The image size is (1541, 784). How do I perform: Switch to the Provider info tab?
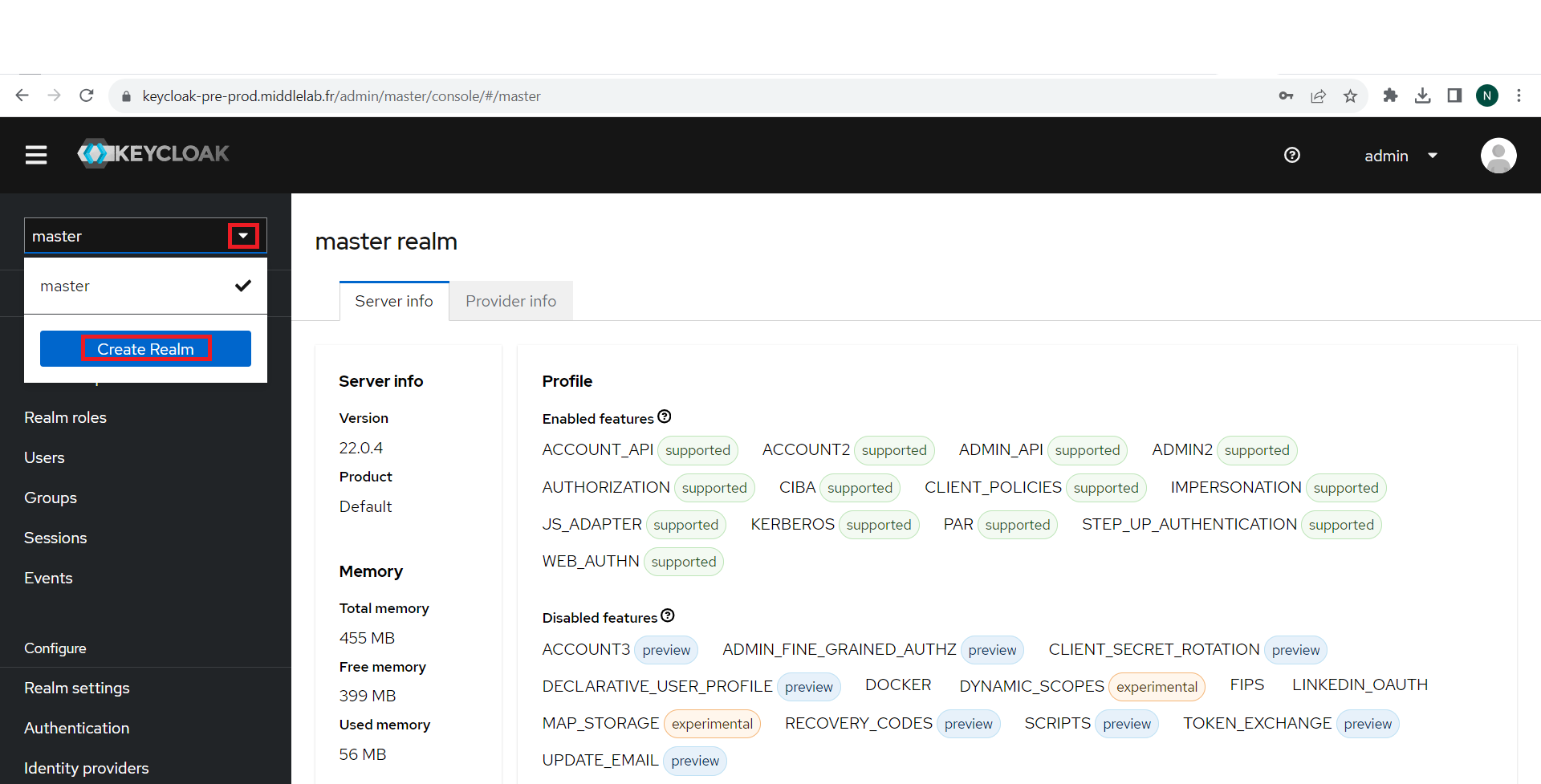click(511, 301)
